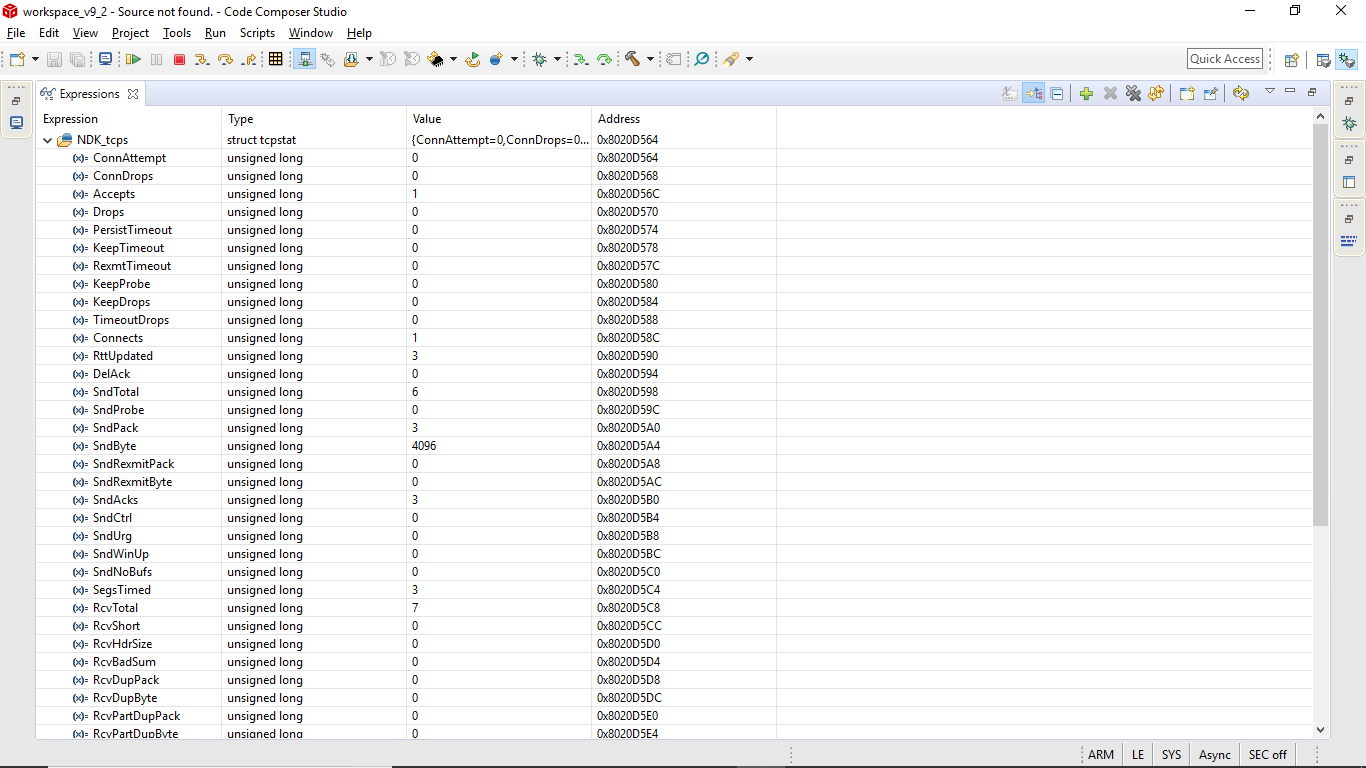
Task: Toggle Show Type Names in Expressions toolbar
Action: point(1010,93)
